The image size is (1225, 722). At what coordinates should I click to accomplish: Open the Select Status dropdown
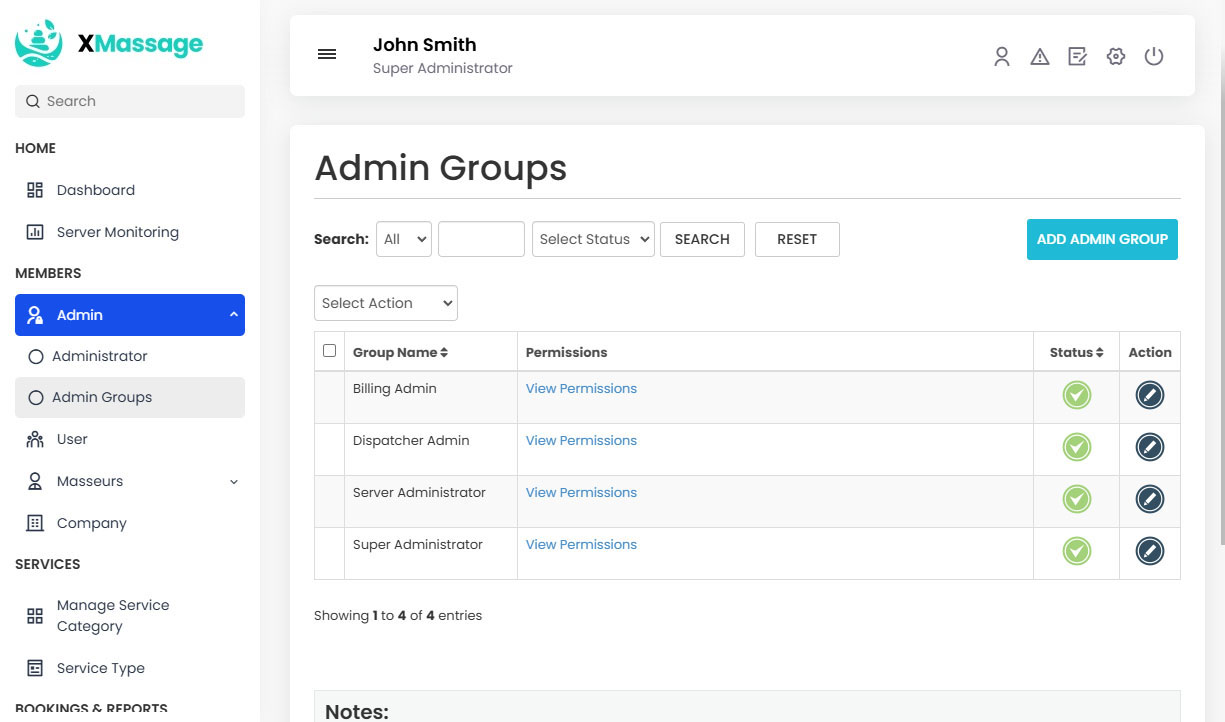click(x=593, y=239)
